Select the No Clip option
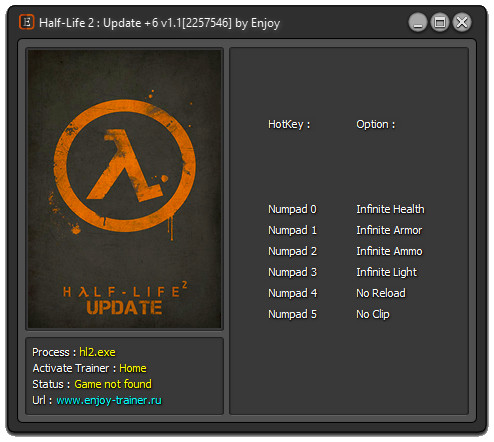The height and width of the screenshot is (442, 494). click(373, 314)
